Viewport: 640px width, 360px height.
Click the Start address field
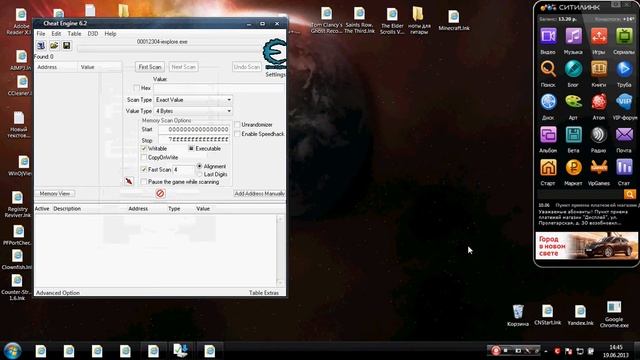194,129
